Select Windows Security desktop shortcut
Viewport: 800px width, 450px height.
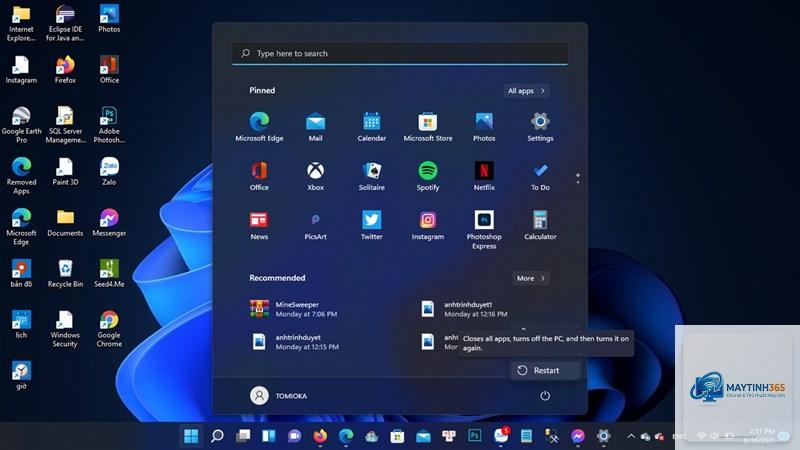(65, 329)
